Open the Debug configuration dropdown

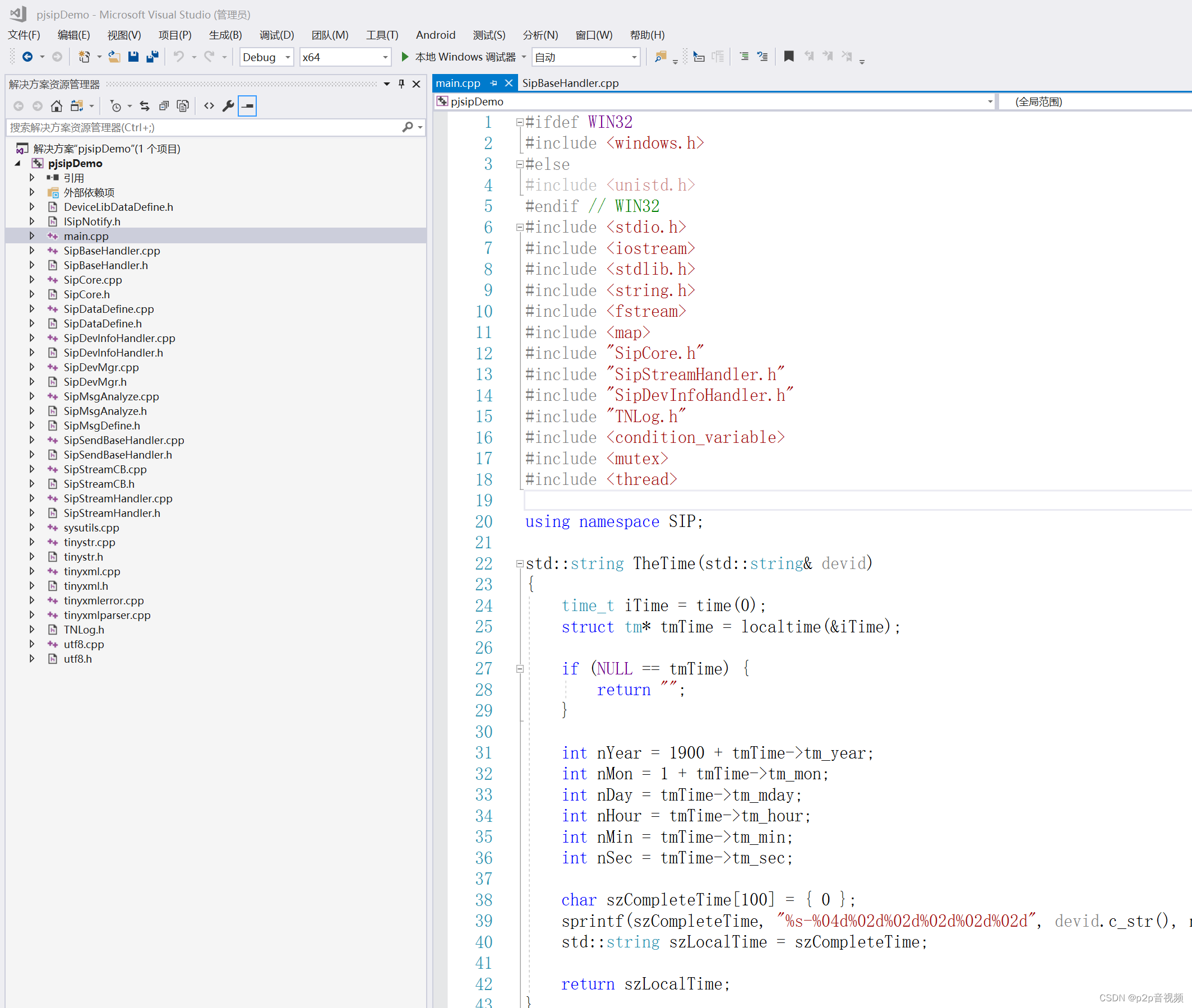pyautogui.click(x=288, y=57)
